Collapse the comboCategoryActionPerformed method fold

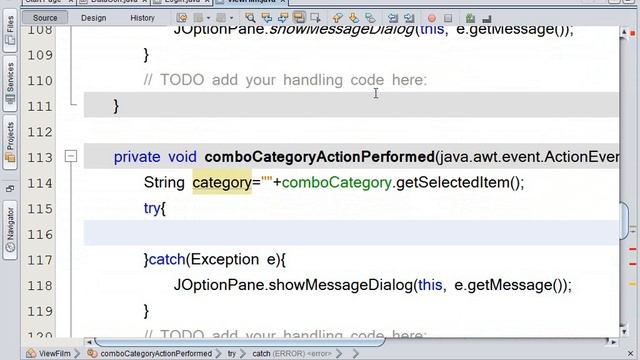pos(71,156)
